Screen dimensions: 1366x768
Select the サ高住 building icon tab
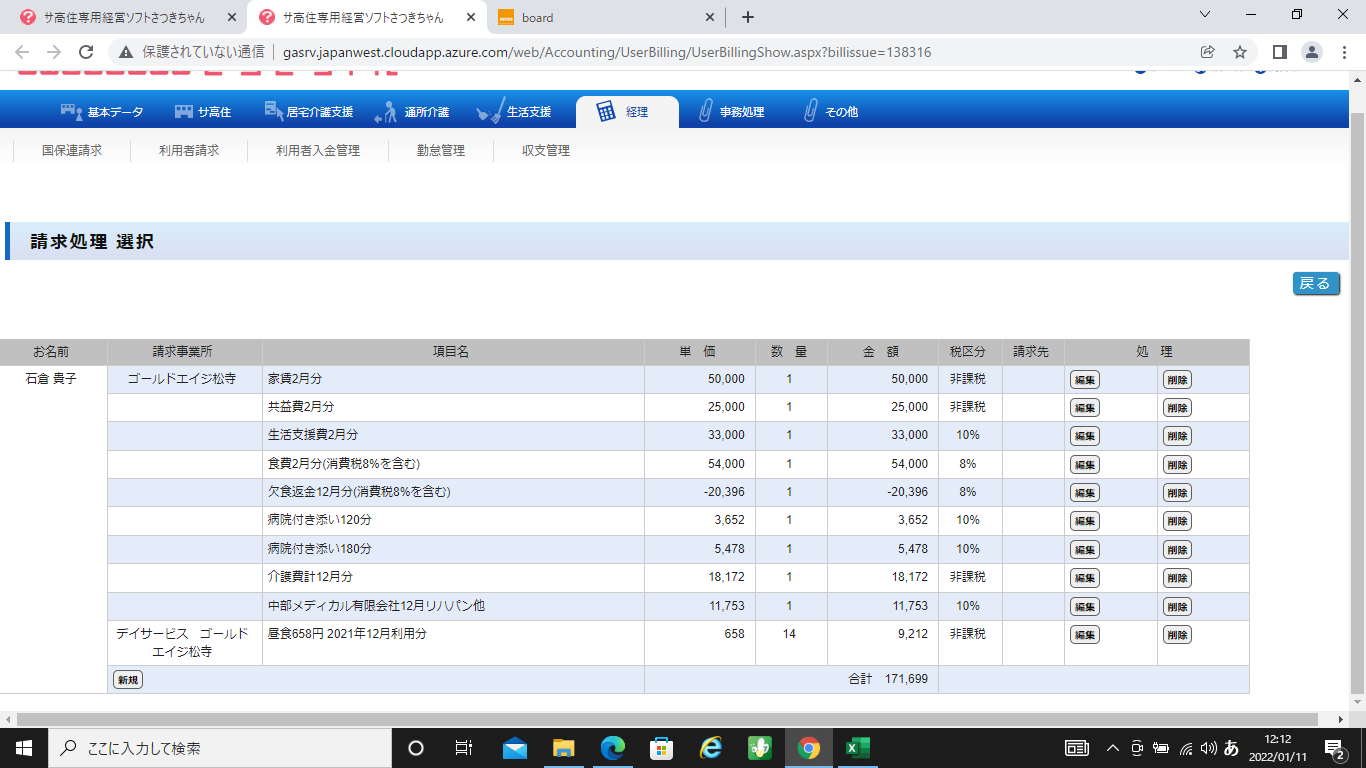coord(184,112)
